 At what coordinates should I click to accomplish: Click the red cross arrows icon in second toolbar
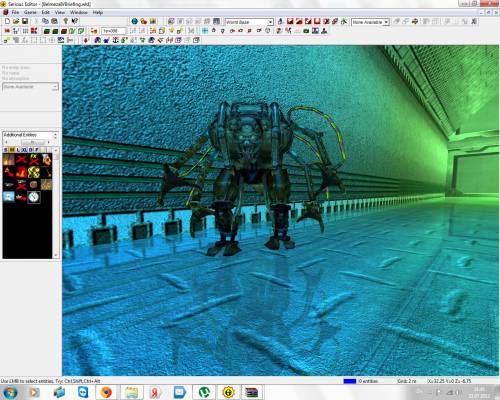point(34,31)
